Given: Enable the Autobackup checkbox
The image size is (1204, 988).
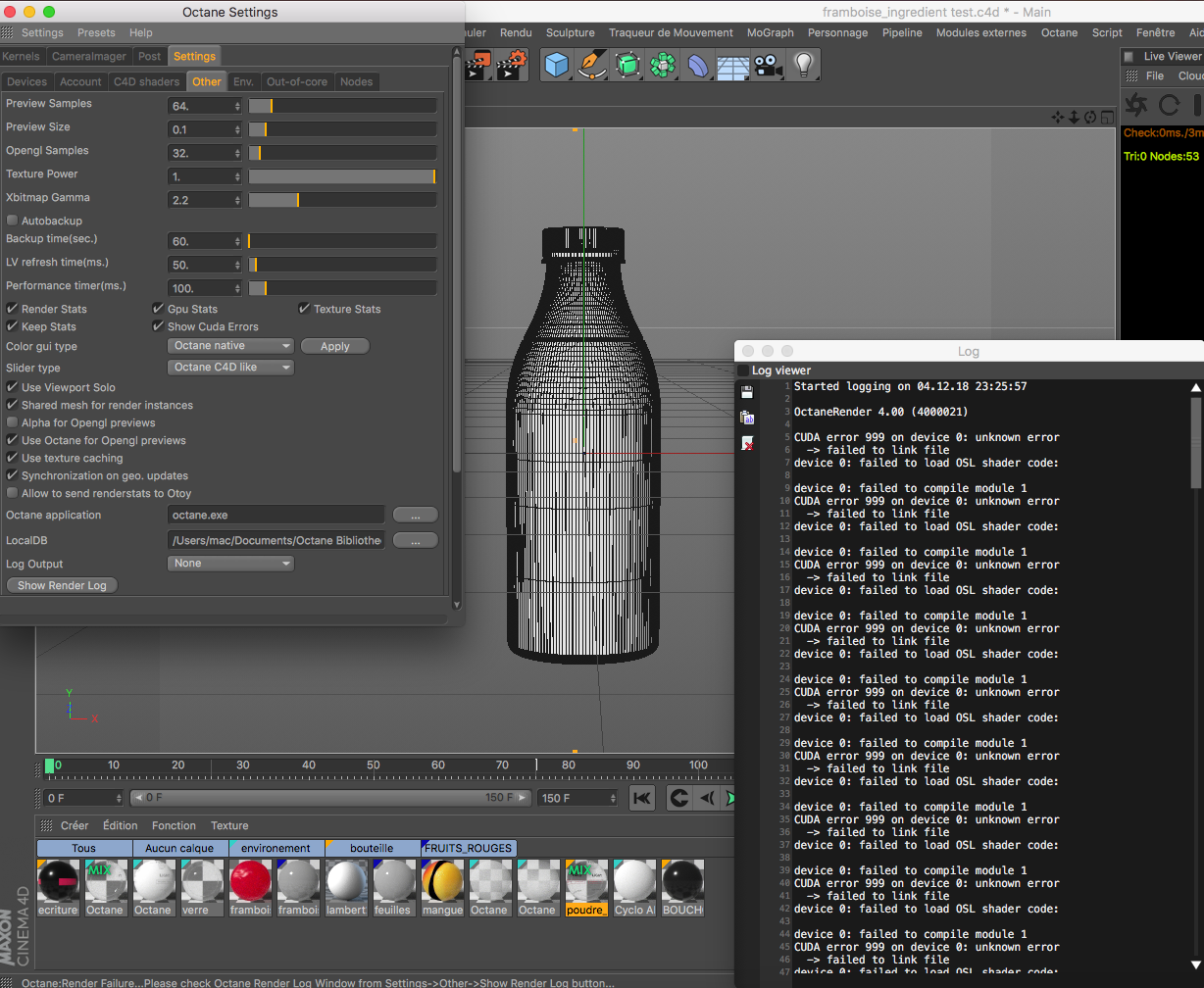Looking at the screenshot, I should click(x=13, y=222).
